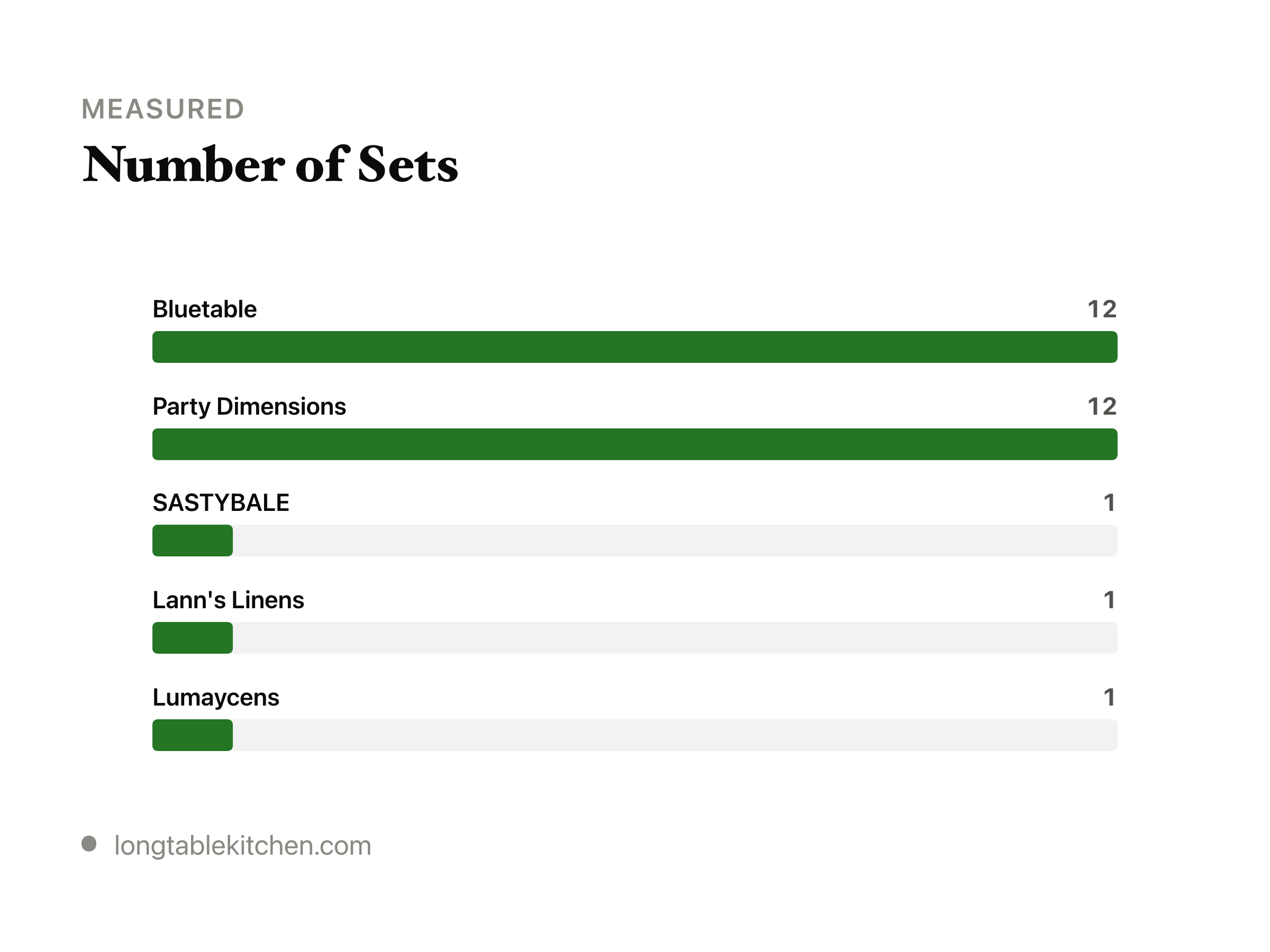The width and height of the screenshot is (1270, 952).
Task: Click the Bluetable value 12
Action: 1102,309
